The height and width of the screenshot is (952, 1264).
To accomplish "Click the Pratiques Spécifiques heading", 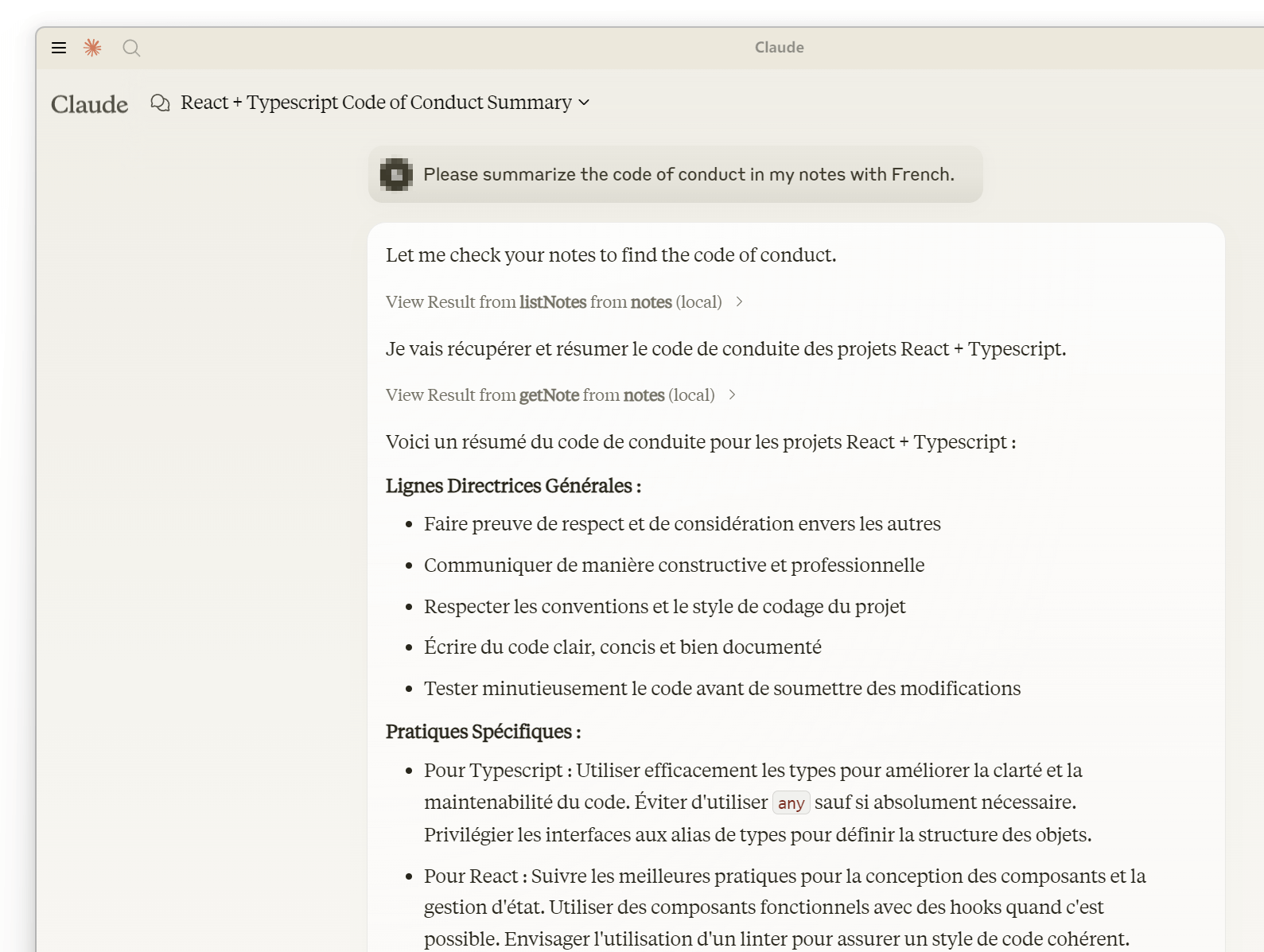I will 483,732.
